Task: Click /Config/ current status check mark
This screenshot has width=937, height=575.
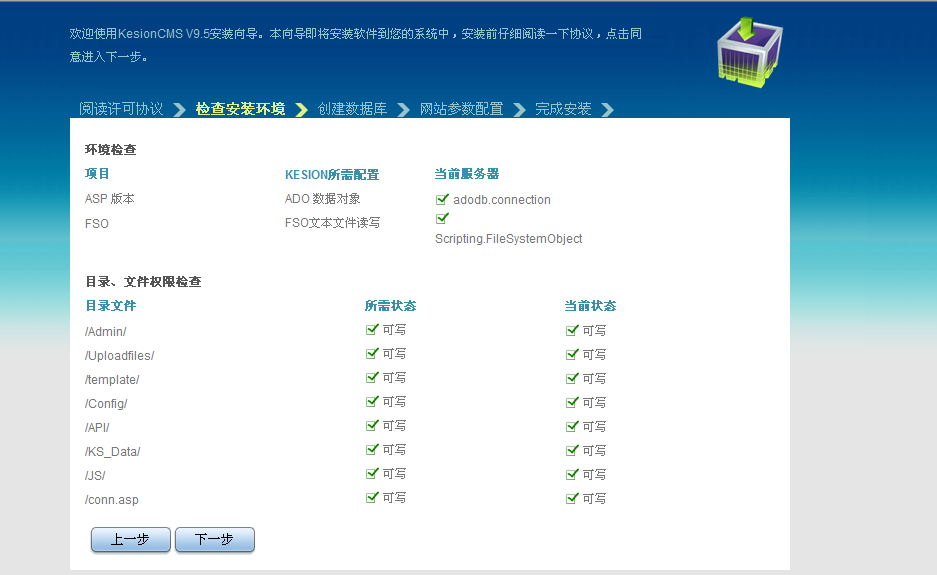Action: pyautogui.click(x=572, y=402)
